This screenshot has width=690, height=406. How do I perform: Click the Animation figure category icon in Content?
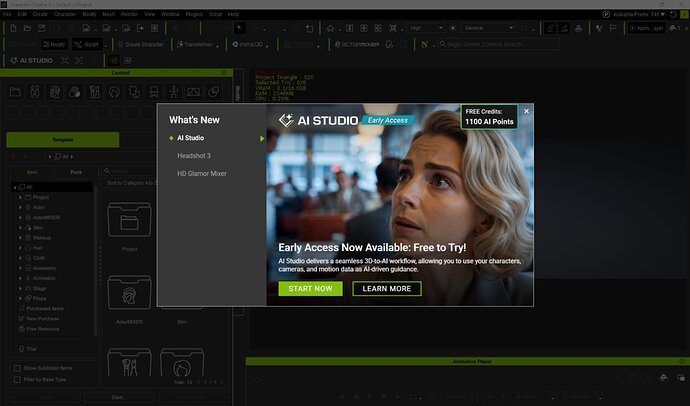coord(174,92)
